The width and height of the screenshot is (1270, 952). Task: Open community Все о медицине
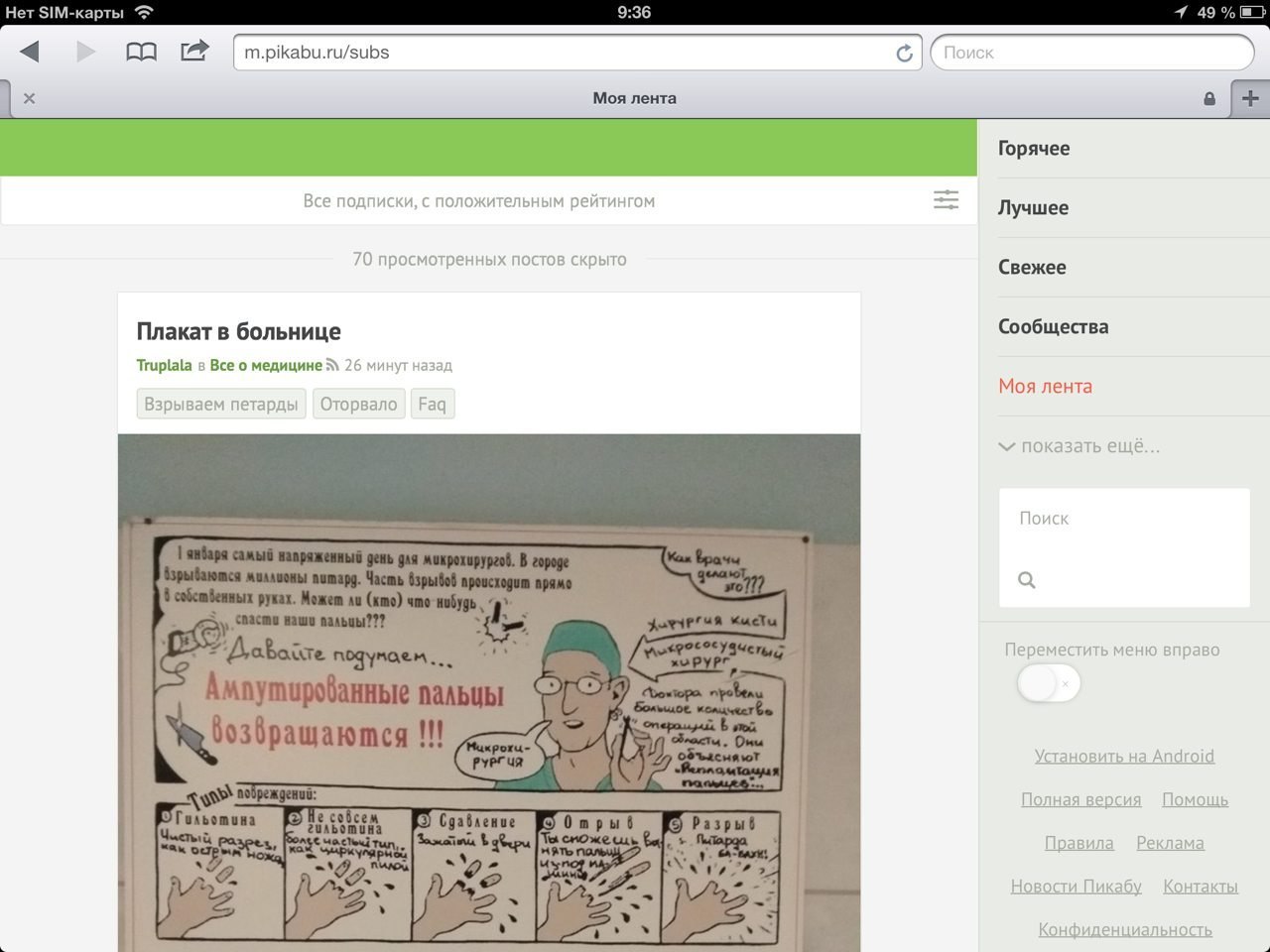coord(266,365)
